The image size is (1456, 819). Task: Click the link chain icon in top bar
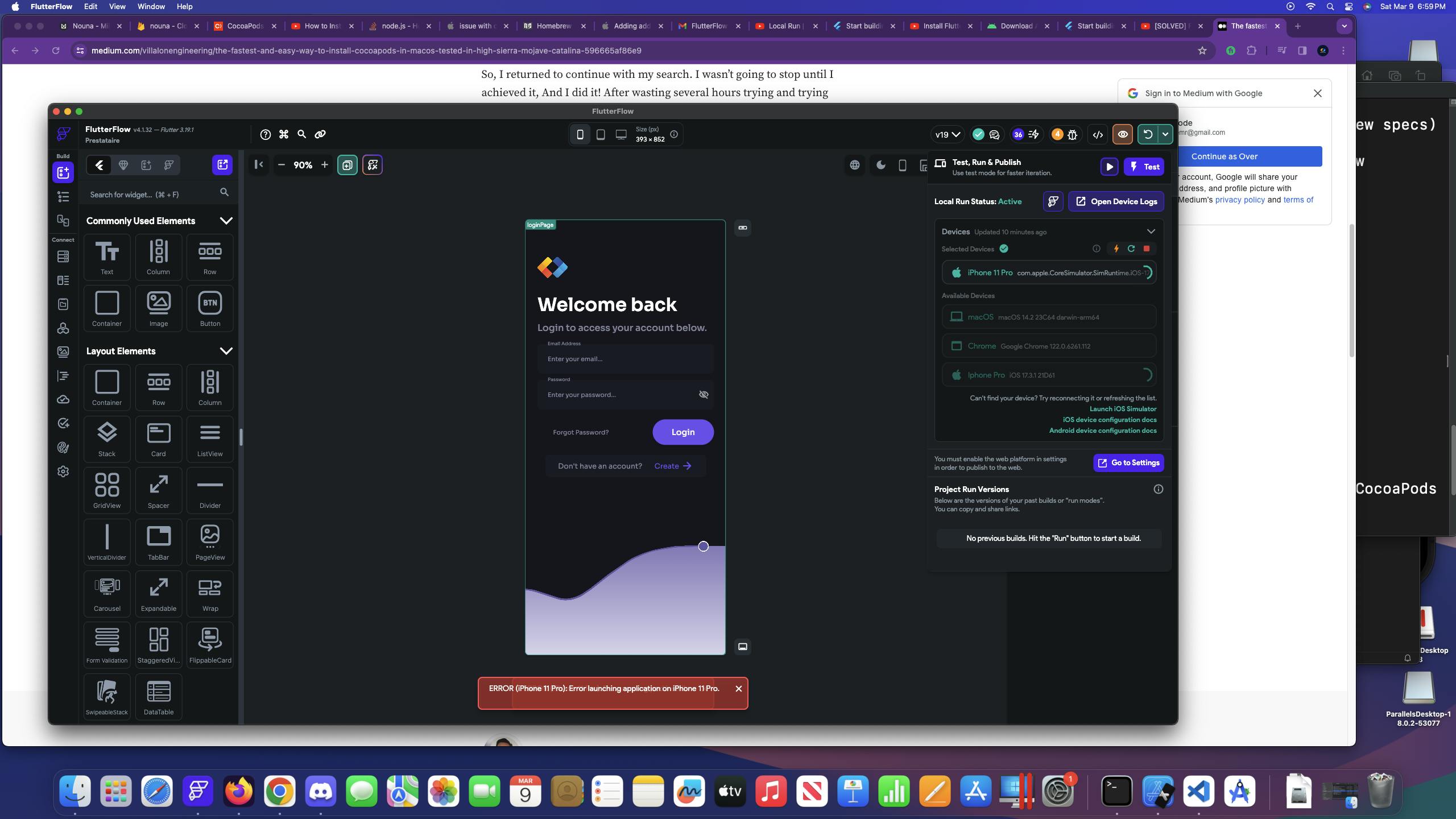point(320,134)
